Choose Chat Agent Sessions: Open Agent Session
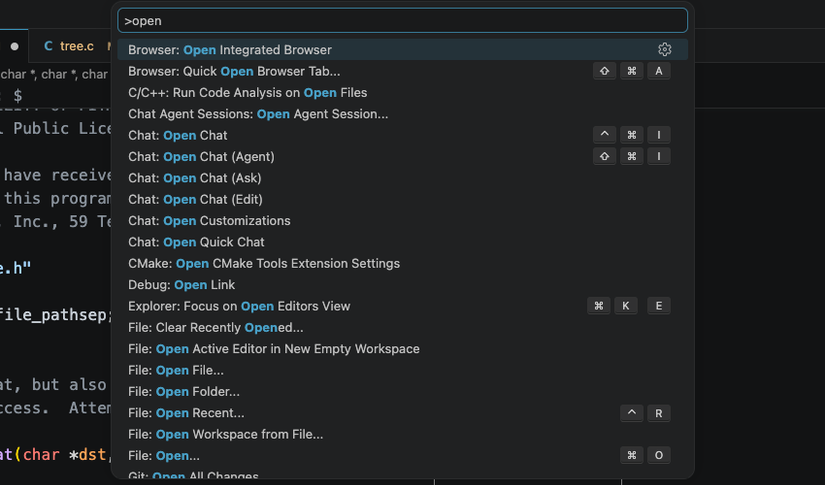Screen dimensions: 825x485 click(403, 114)
